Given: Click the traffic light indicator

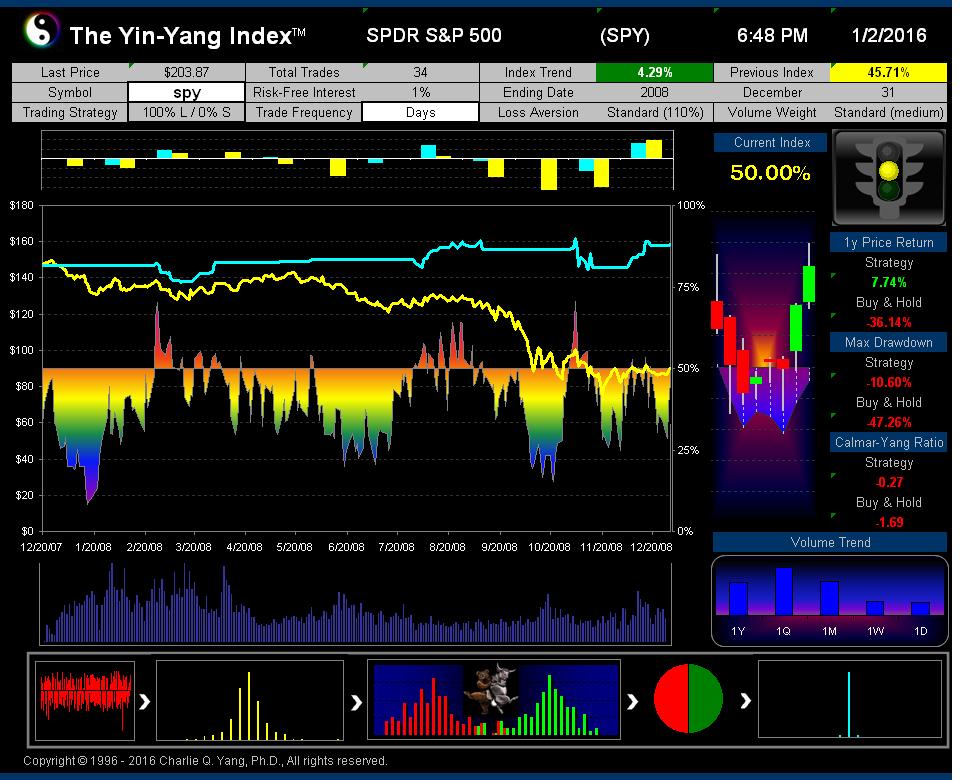Looking at the screenshot, I should click(x=888, y=178).
